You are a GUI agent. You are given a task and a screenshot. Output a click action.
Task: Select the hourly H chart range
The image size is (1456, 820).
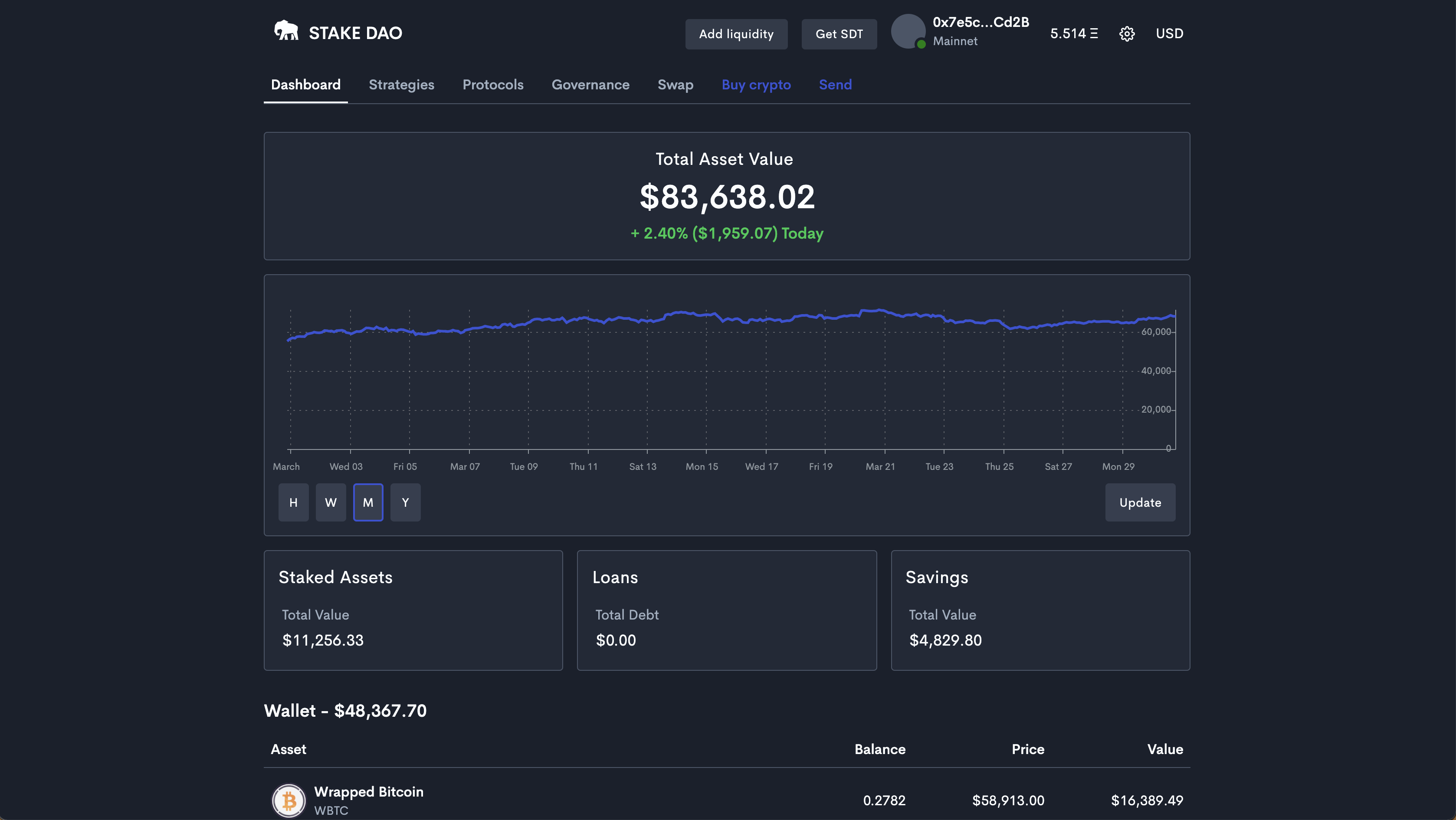click(x=293, y=502)
